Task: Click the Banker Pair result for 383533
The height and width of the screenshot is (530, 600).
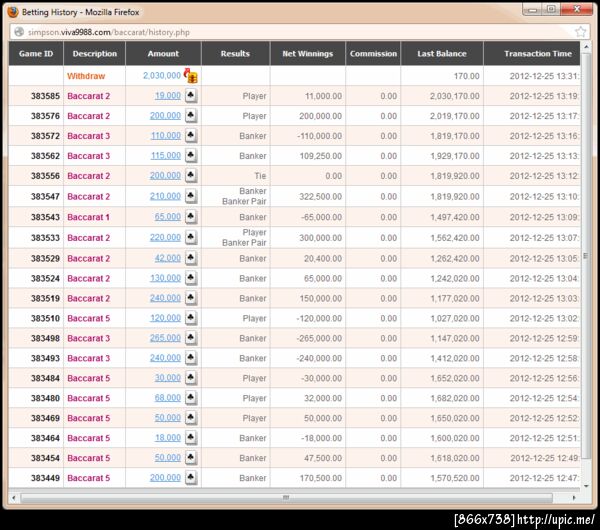Action: tap(244, 243)
